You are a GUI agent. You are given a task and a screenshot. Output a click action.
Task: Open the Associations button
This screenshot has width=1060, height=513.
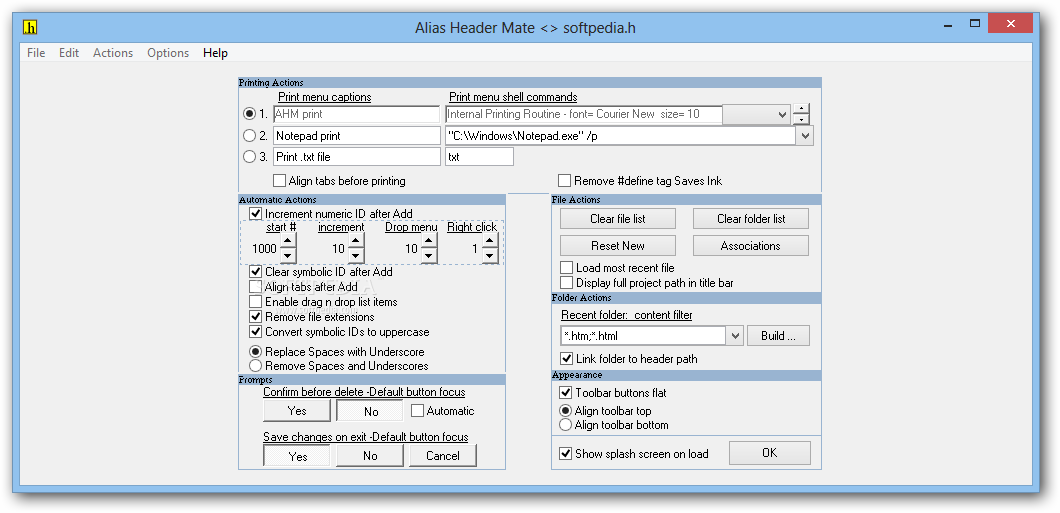tap(750, 245)
